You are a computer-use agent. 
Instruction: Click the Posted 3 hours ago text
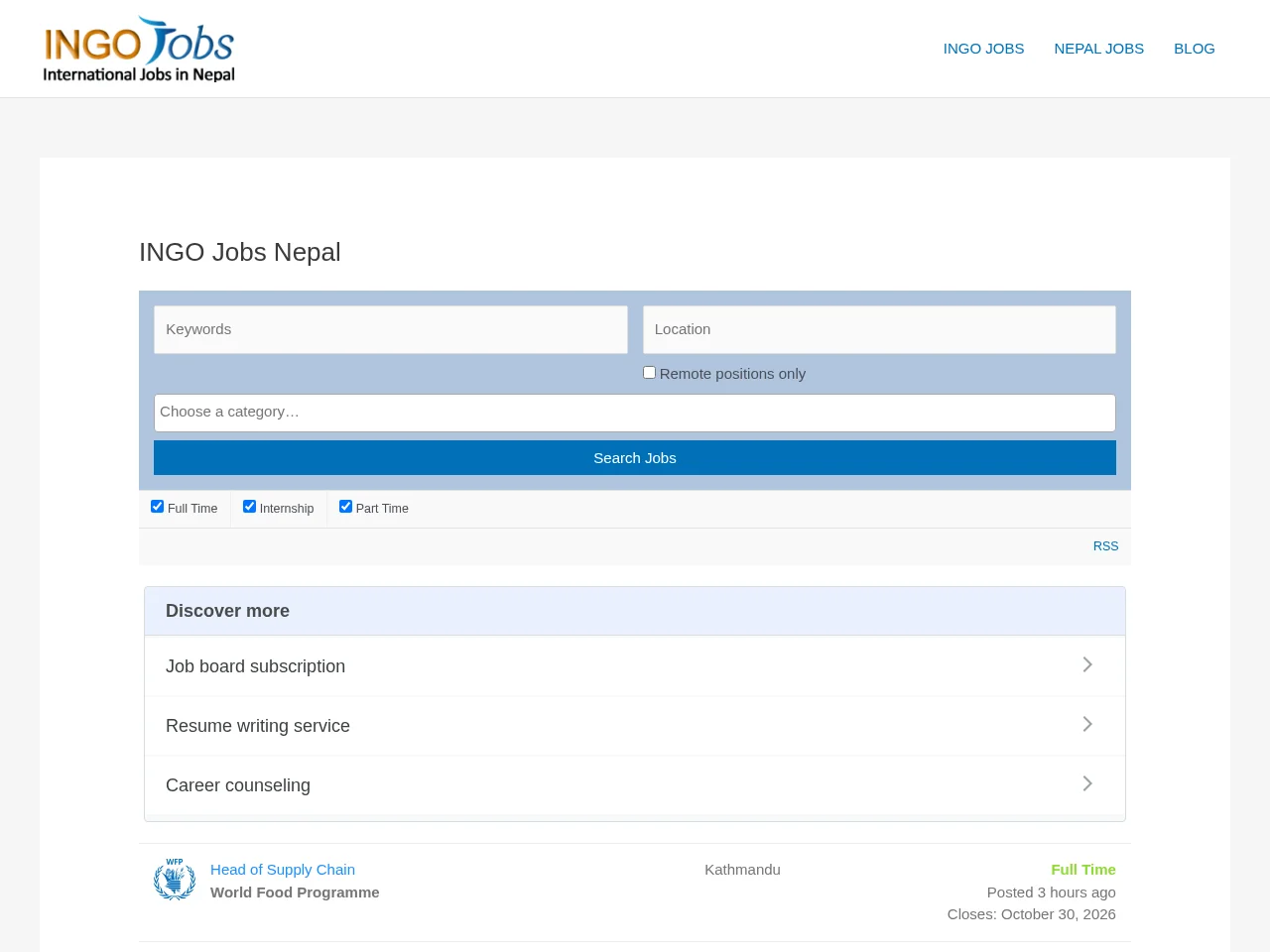[1052, 892]
